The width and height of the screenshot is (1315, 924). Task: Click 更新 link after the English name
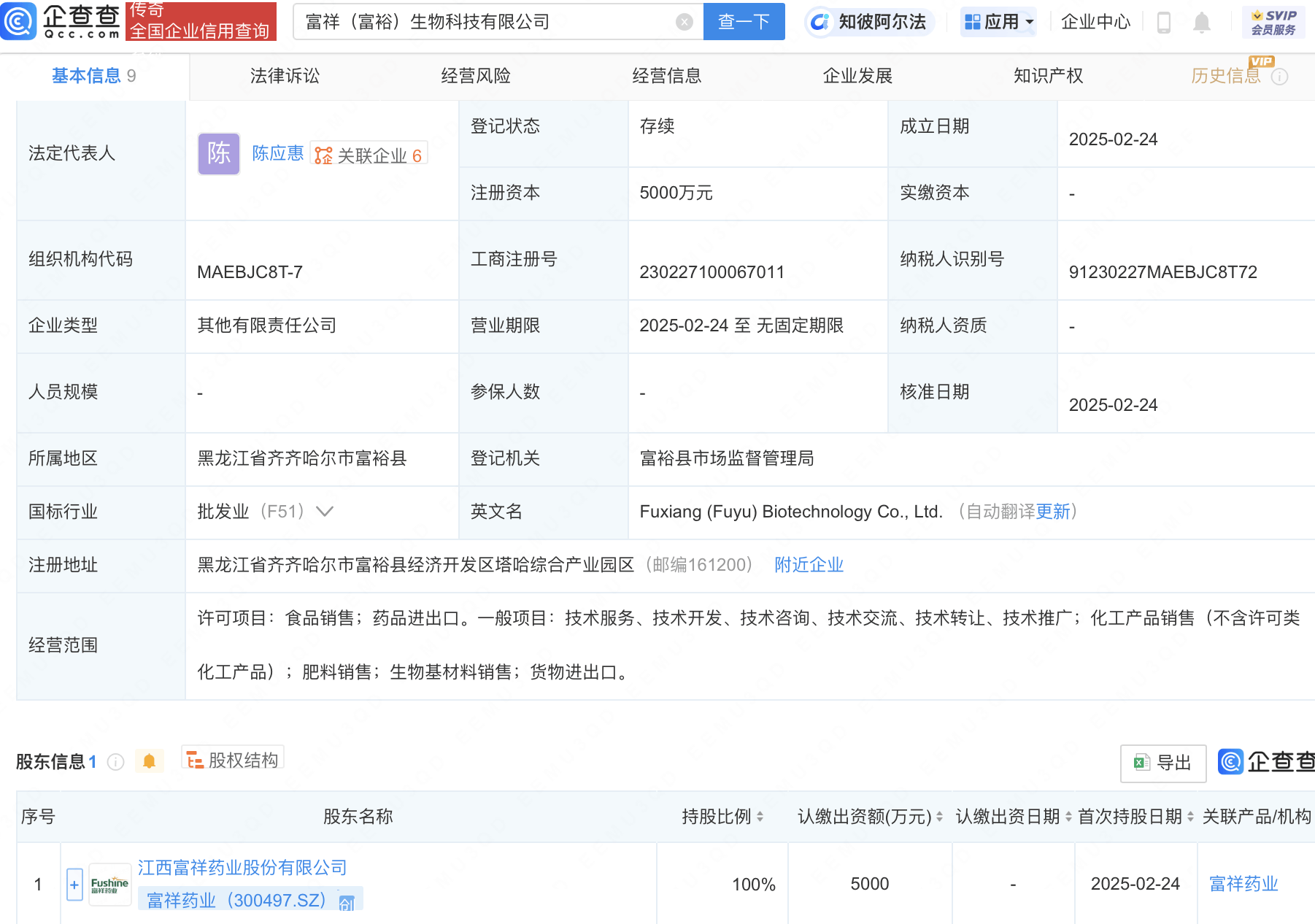[1053, 512]
